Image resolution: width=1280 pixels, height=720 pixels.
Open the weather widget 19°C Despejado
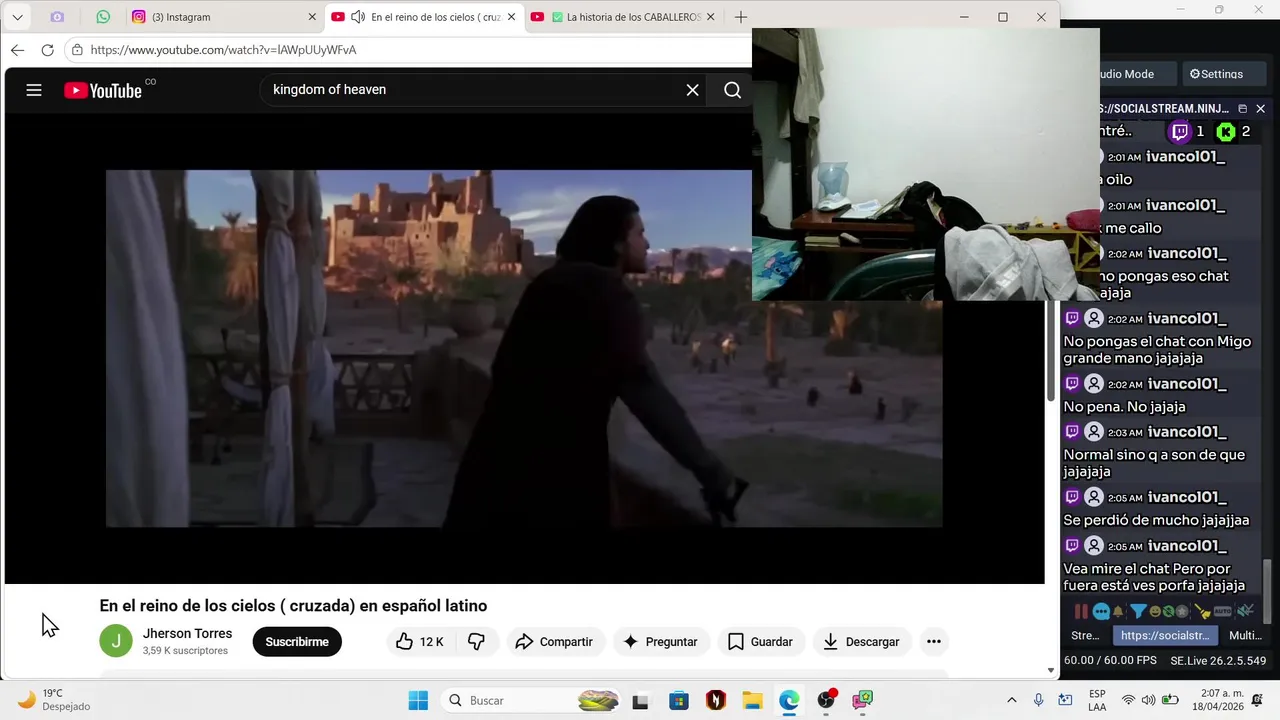point(55,700)
